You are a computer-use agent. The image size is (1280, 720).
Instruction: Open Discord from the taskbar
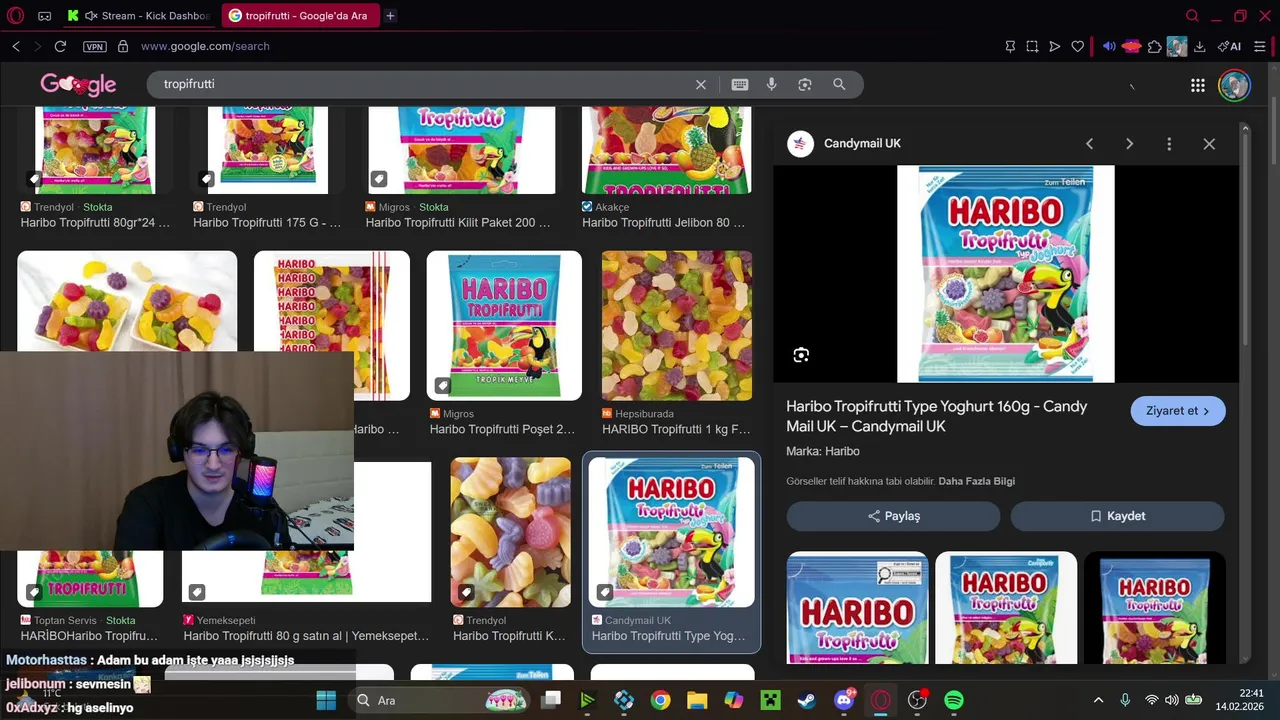pos(844,700)
